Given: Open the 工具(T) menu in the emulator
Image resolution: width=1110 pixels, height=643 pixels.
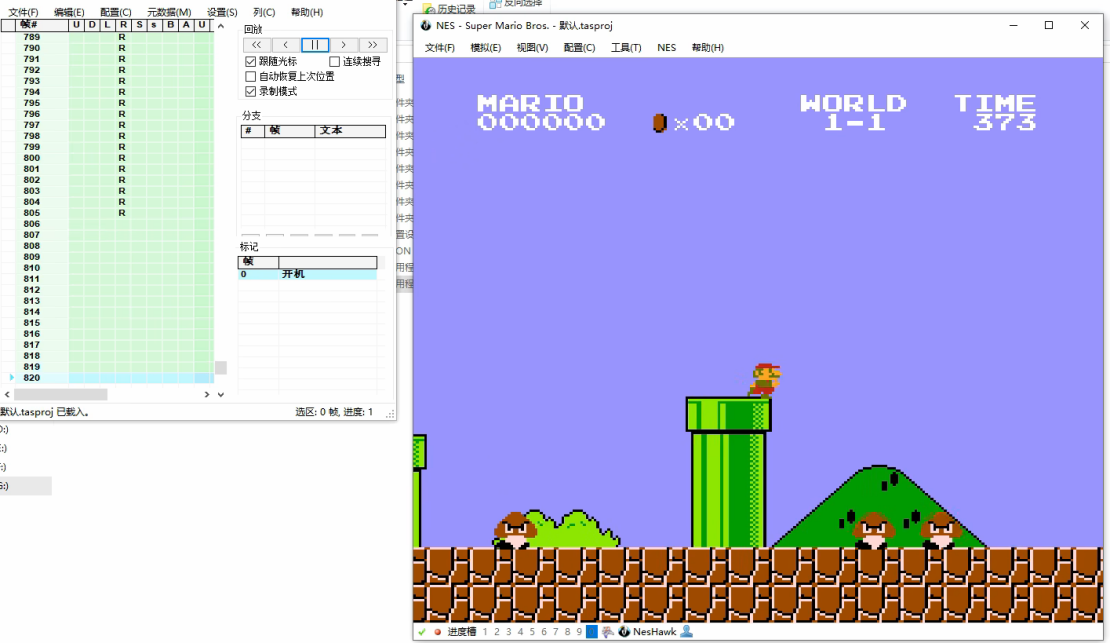Looking at the screenshot, I should click(x=626, y=47).
